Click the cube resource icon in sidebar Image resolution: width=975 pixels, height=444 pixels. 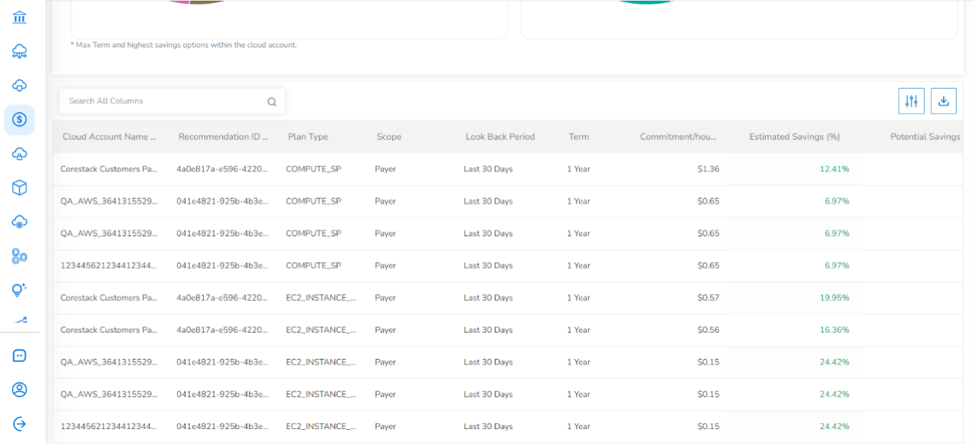tap(19, 188)
